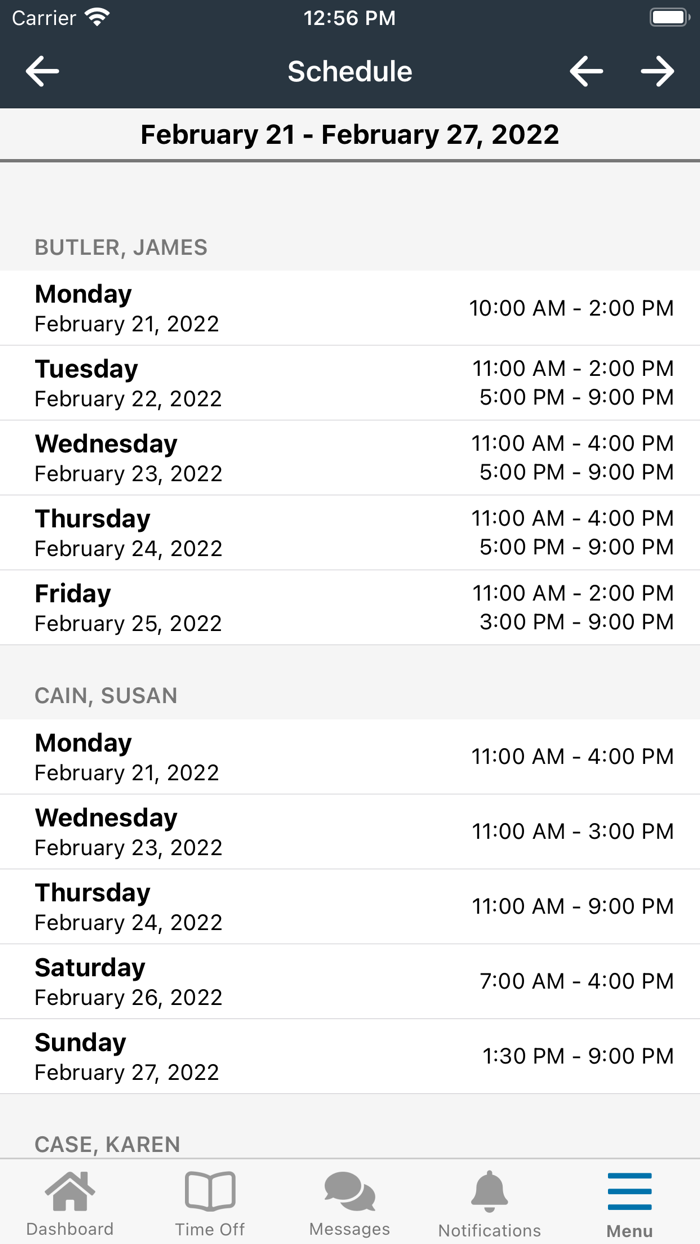Open the Dashboard from bottom navigation
Image resolution: width=700 pixels, height=1244 pixels.
[70, 1200]
